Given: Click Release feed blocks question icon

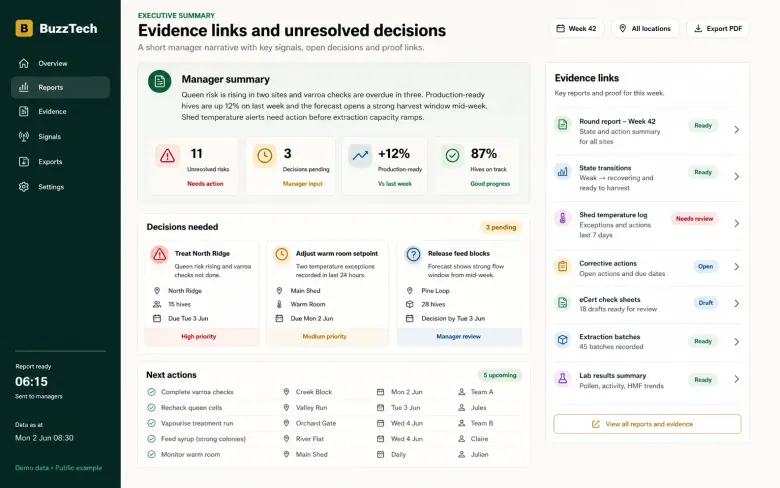Looking at the screenshot, I should tap(413, 255).
